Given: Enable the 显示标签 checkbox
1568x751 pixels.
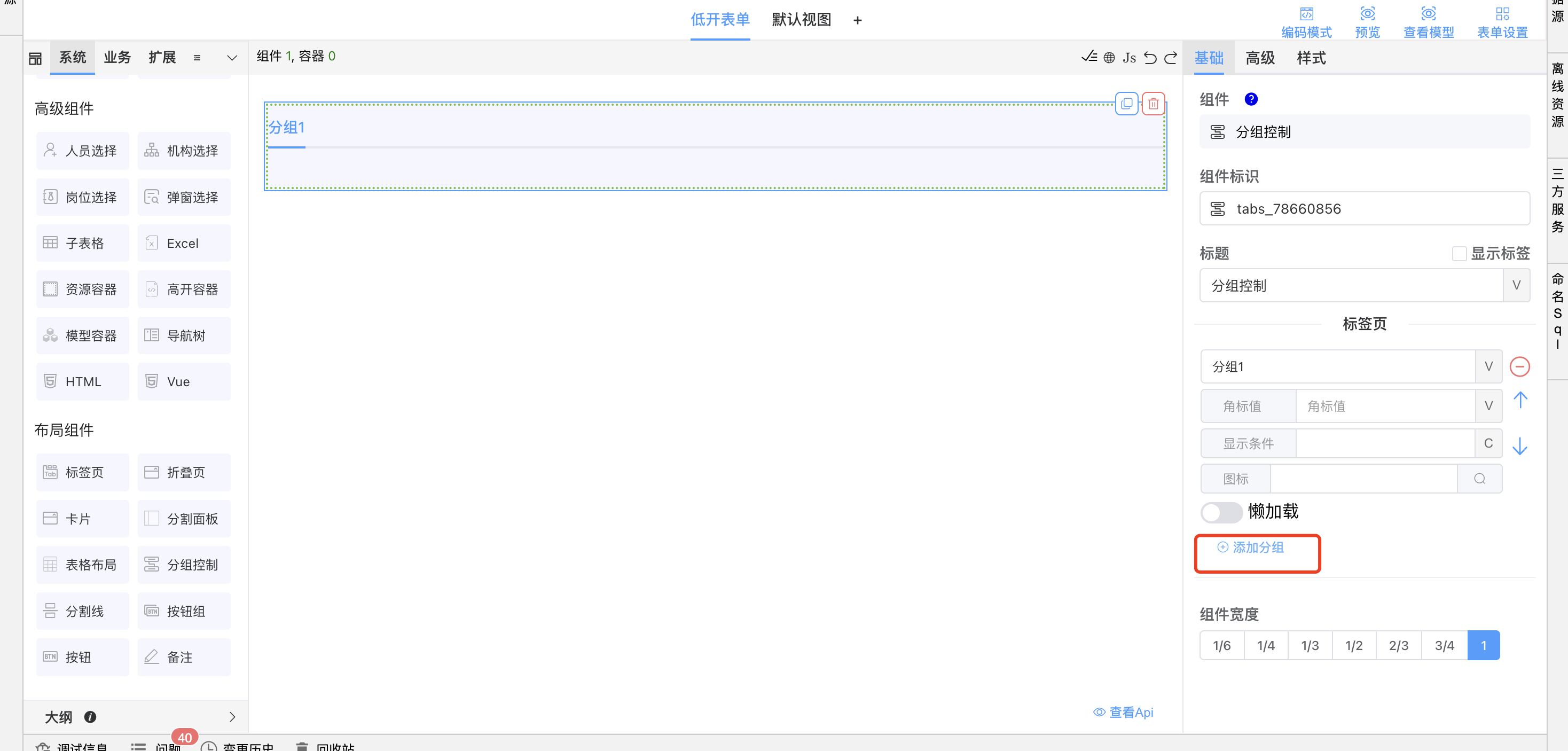Looking at the screenshot, I should [1459, 253].
